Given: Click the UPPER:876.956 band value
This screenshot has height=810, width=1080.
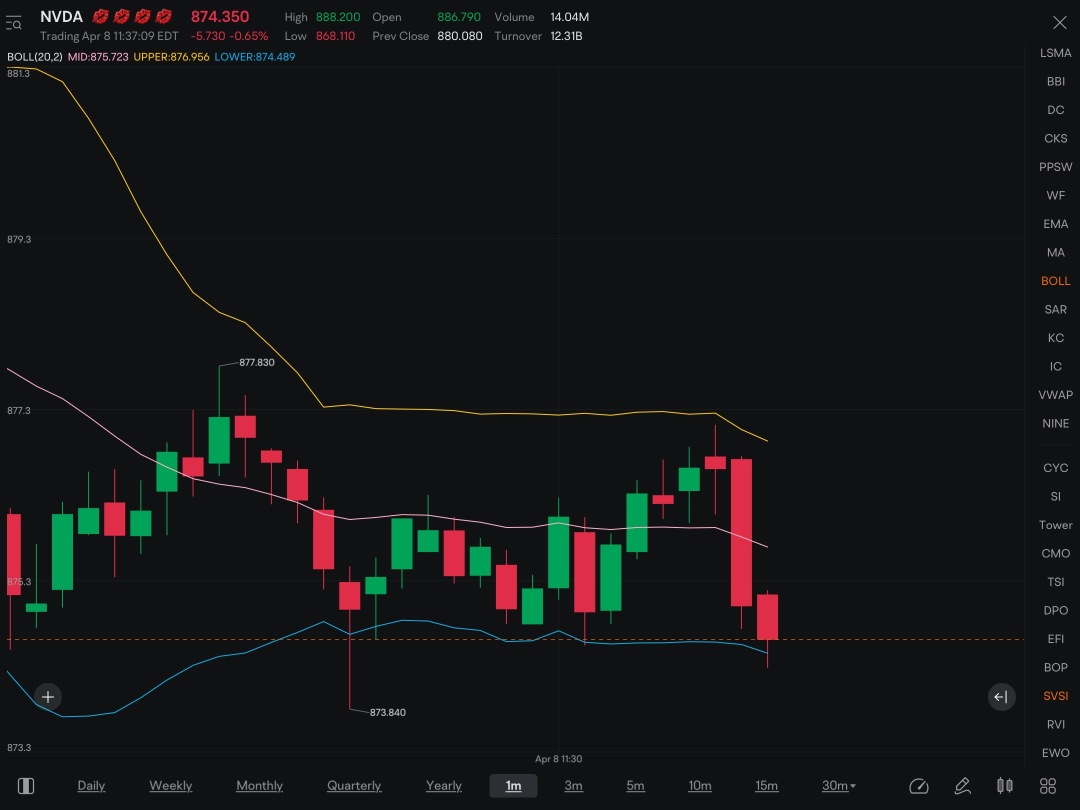Looking at the screenshot, I should pyautogui.click(x=171, y=57).
